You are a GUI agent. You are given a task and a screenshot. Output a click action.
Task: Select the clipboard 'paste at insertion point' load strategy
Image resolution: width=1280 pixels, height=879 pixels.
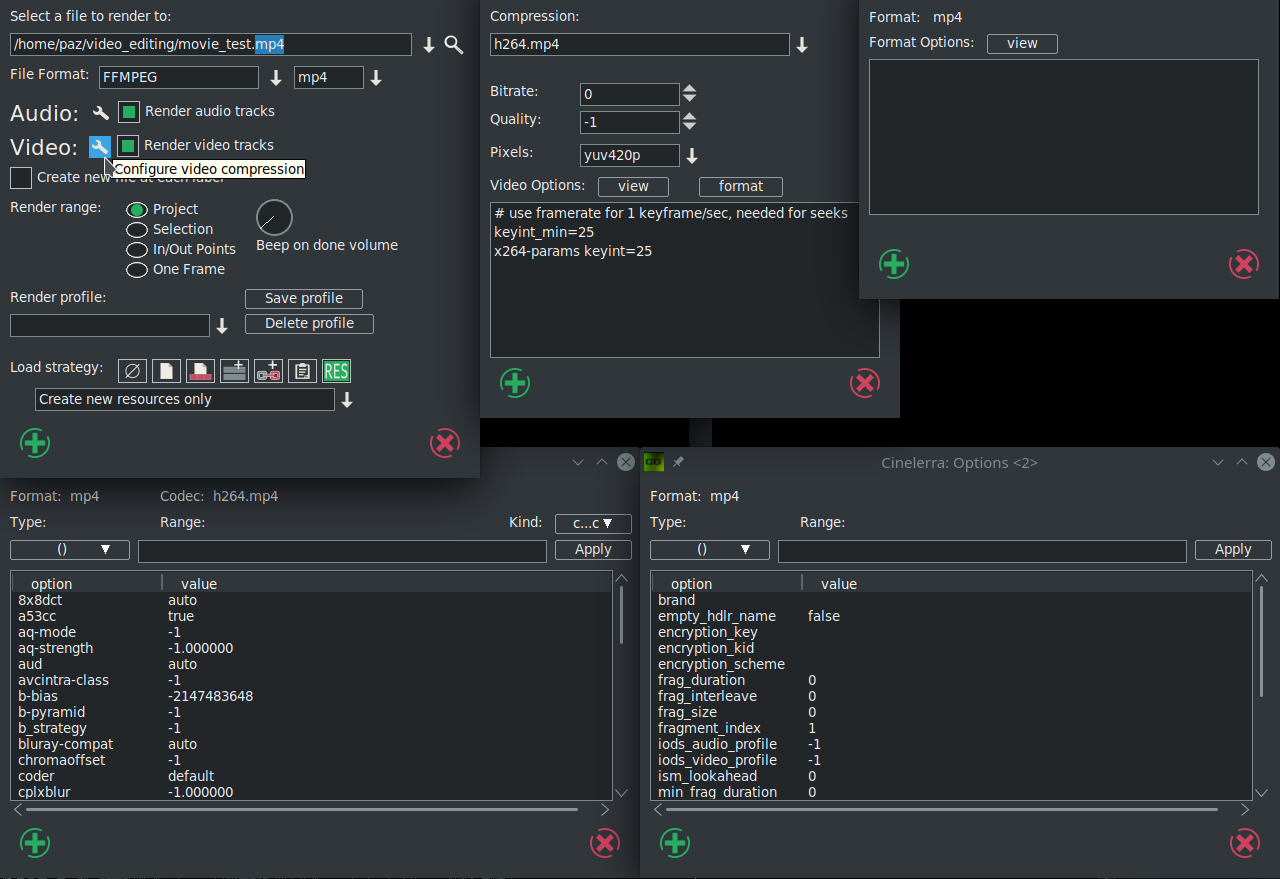[x=302, y=370]
